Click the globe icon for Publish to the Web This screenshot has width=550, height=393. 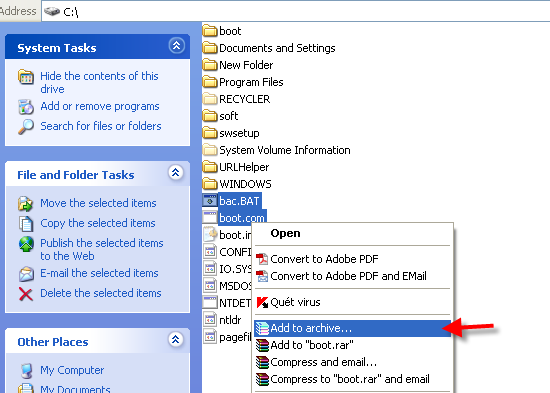[x=26, y=244]
